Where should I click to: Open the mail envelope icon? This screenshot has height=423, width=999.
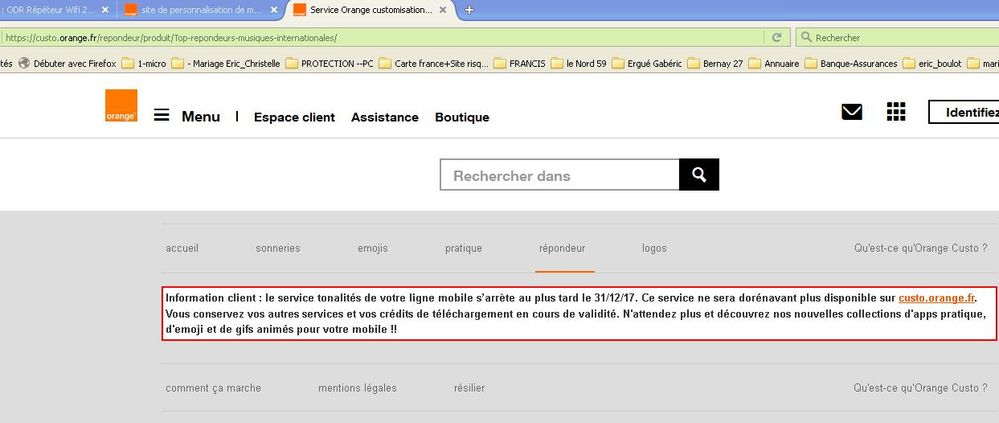(x=852, y=112)
